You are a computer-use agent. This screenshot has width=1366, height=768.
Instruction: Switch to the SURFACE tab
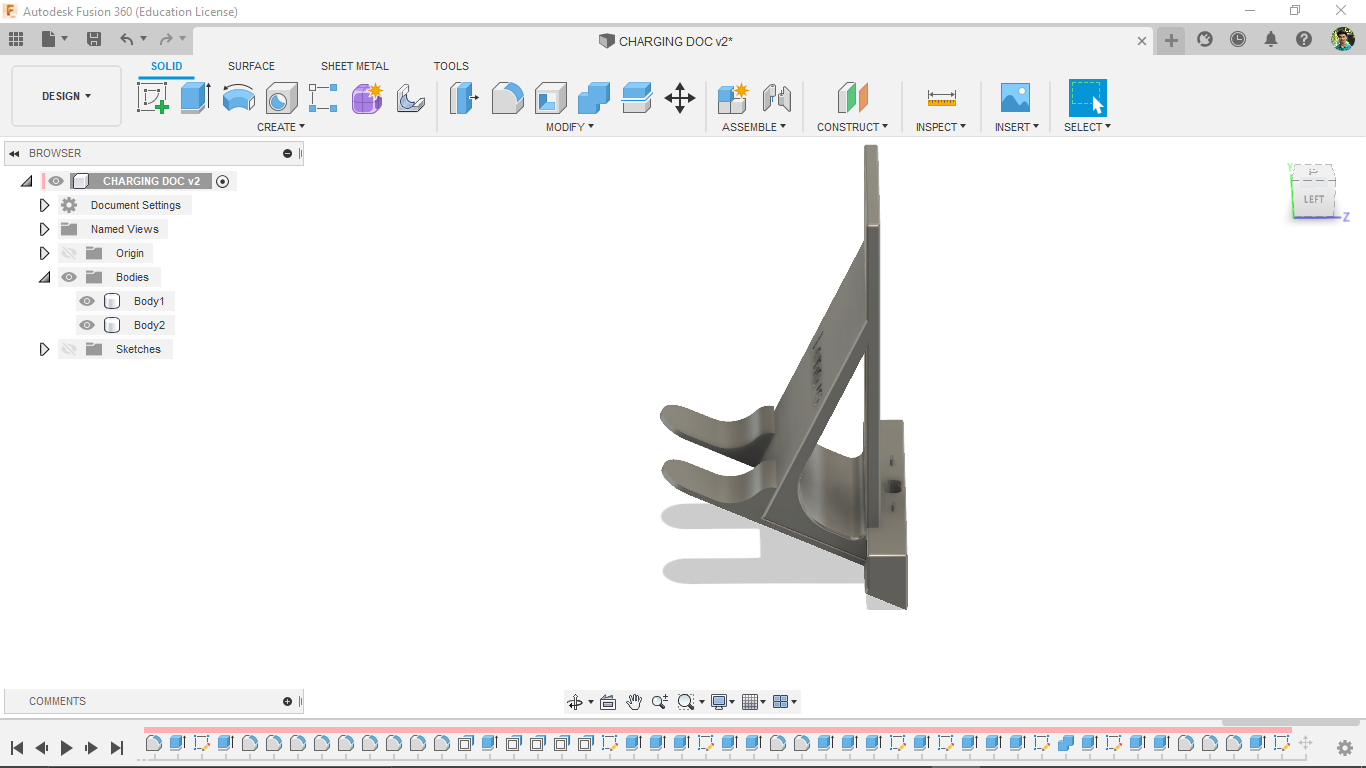251,66
